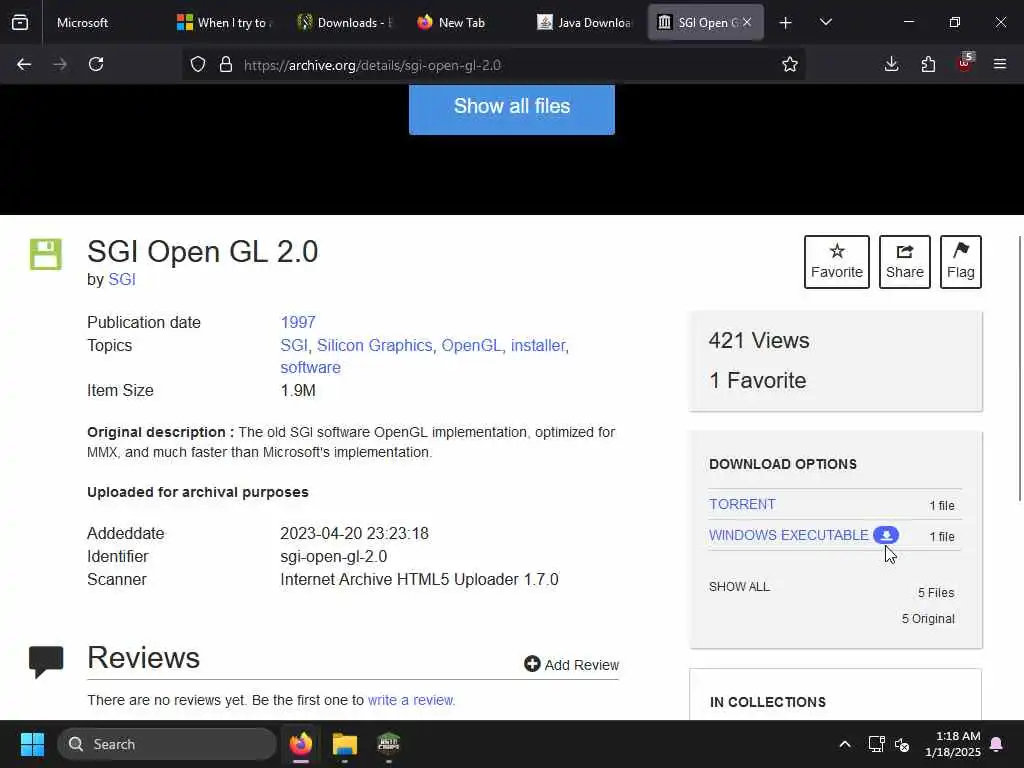Click the Add Review plus link
This screenshot has width=1024, height=768.
(x=571, y=665)
